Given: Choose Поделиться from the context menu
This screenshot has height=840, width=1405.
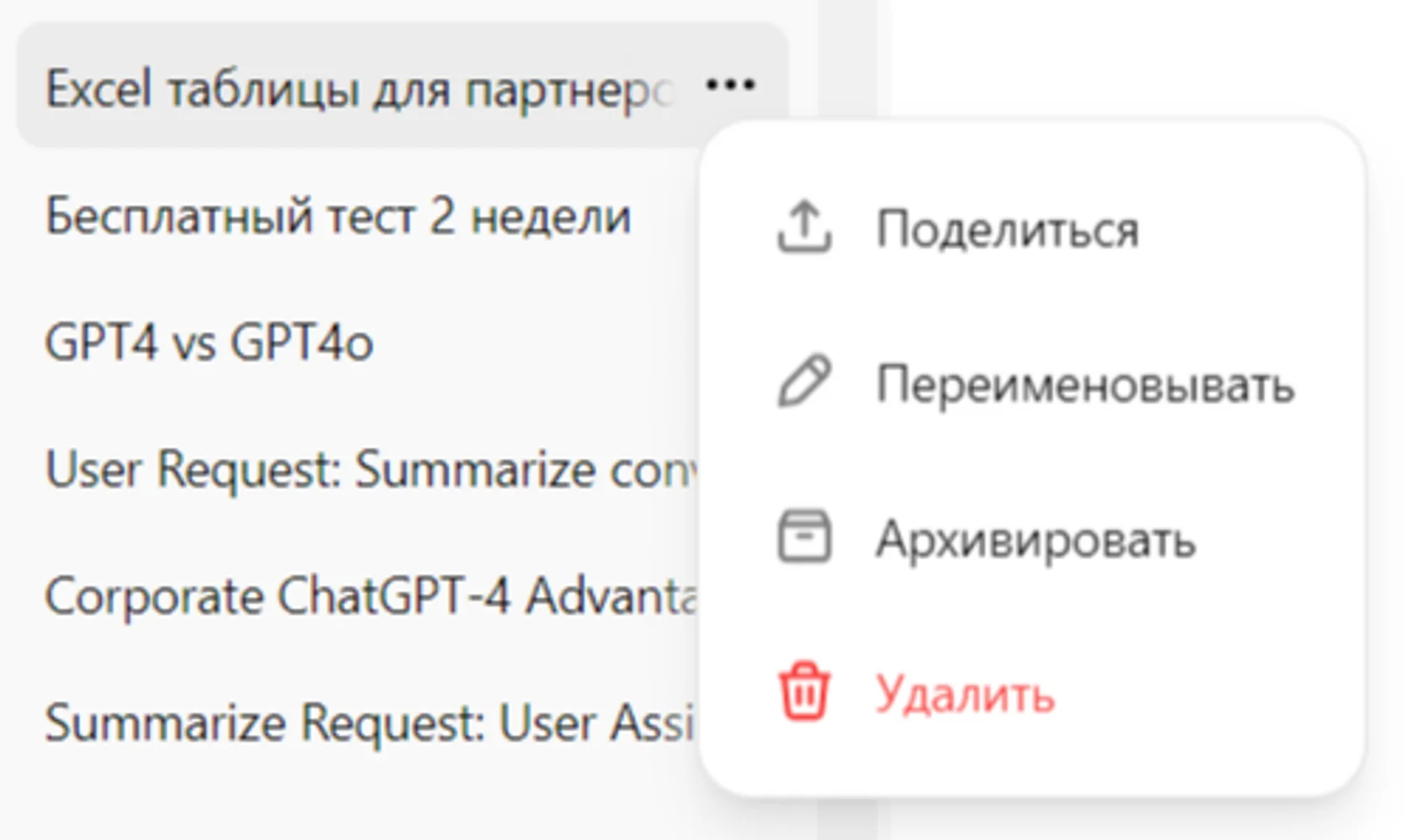Looking at the screenshot, I should click(x=1007, y=228).
